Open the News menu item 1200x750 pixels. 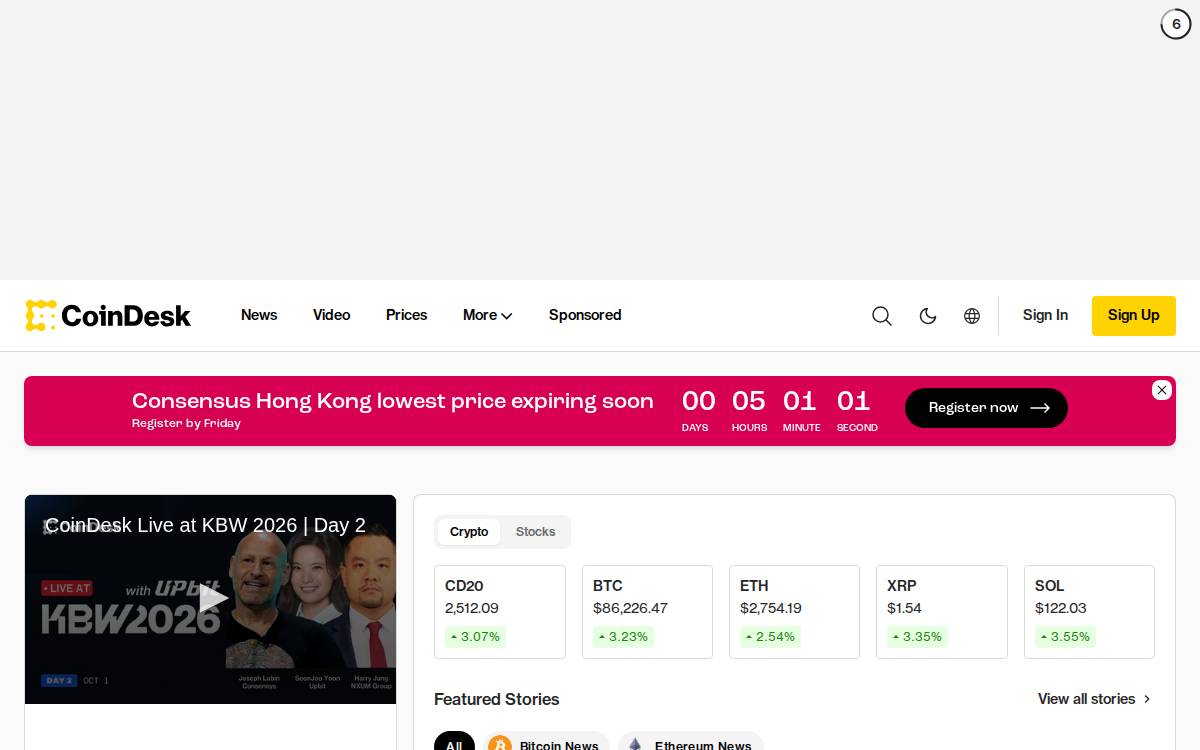[259, 315]
